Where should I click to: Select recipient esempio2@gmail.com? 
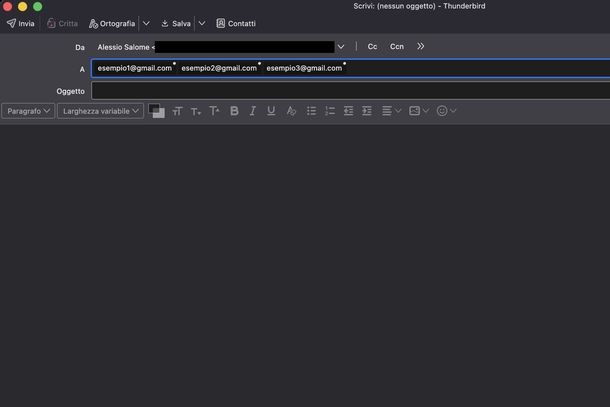[x=219, y=68]
